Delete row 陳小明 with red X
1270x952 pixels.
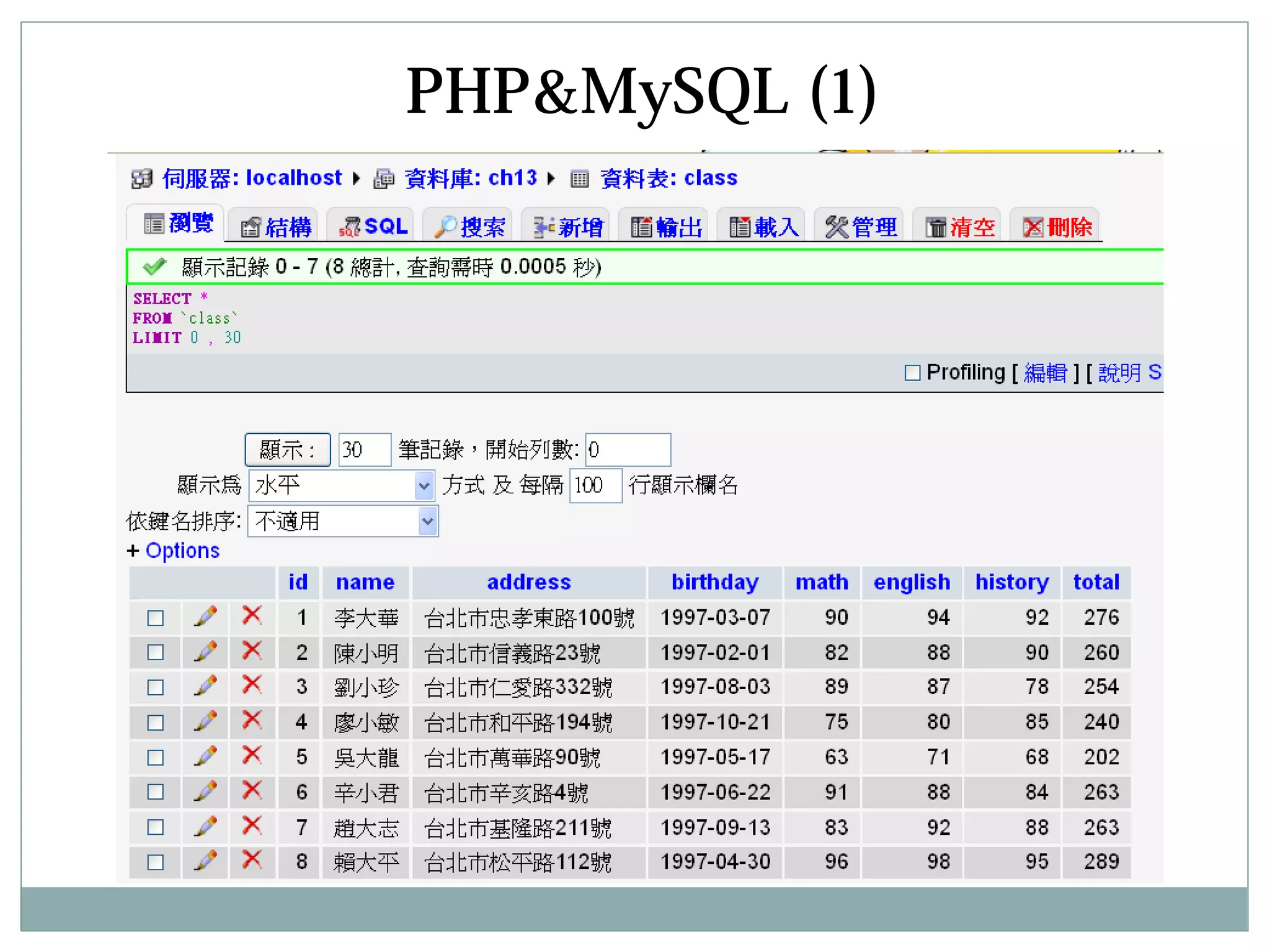252,651
